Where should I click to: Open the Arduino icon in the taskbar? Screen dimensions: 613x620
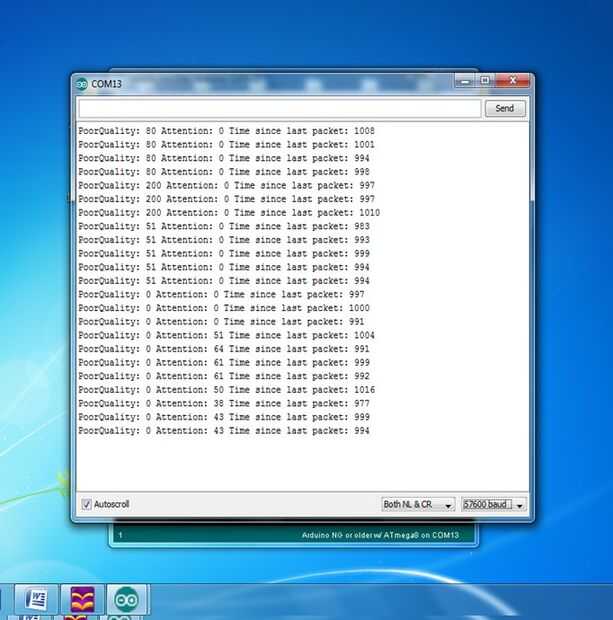coord(126,599)
